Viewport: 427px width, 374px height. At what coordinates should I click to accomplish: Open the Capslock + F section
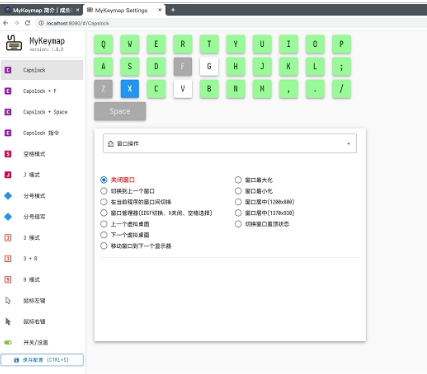coord(42,91)
